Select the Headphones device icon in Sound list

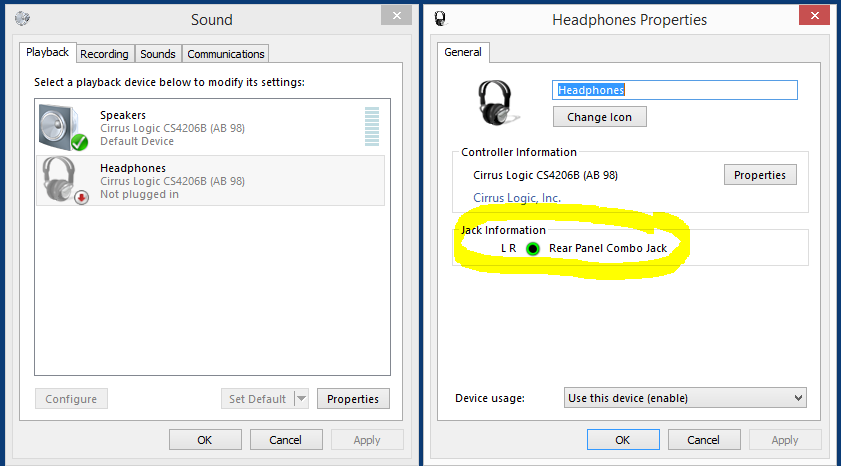(65, 180)
